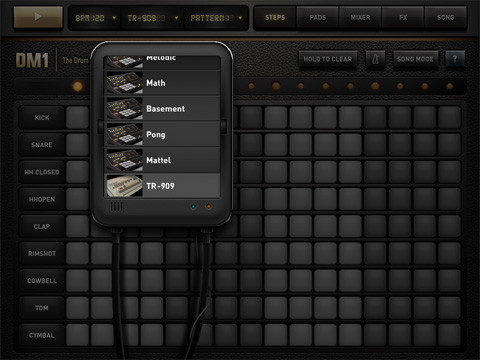Toggle step 1 on the CLAP row
Screen dimensions: 480x360
pos(77,226)
